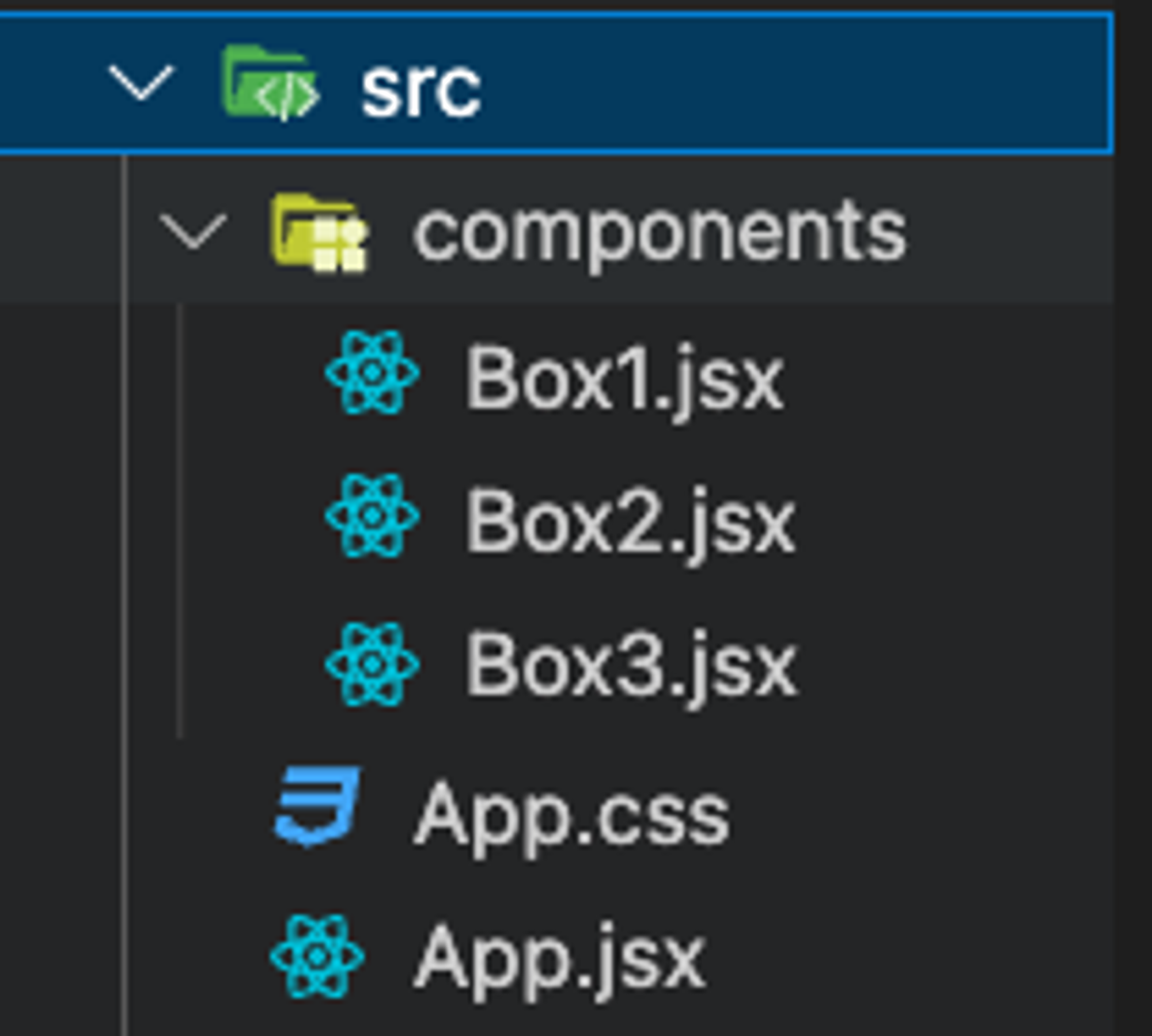
Task: Click the React icon beside App.jsx
Action: point(317,956)
